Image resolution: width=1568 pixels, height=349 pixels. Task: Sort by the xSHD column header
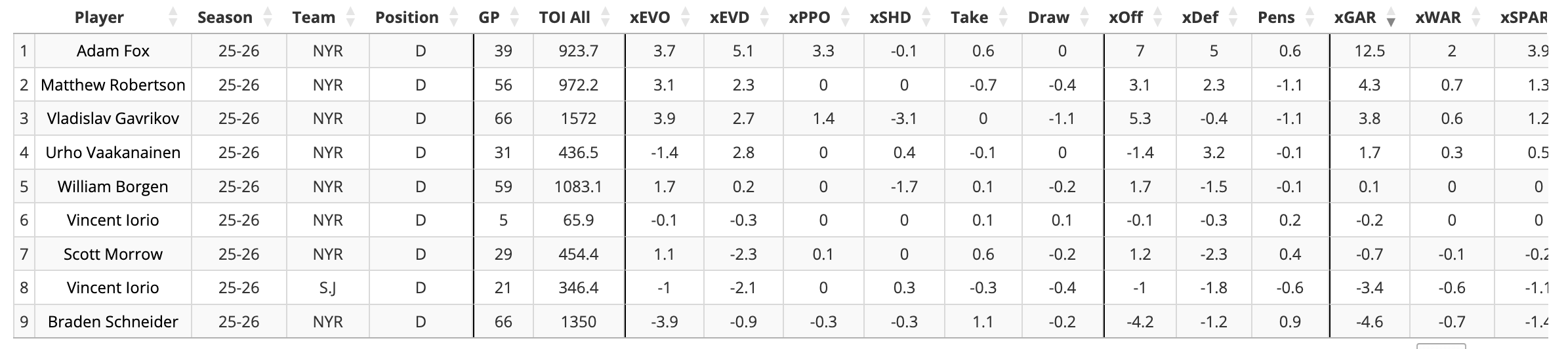coord(890,18)
